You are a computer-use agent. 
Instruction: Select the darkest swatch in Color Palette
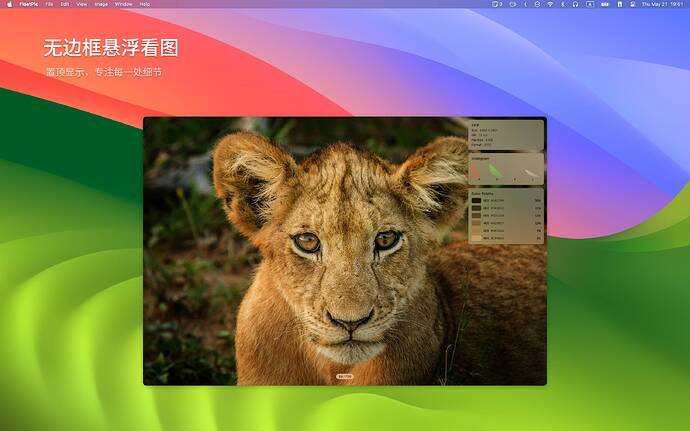(477, 200)
